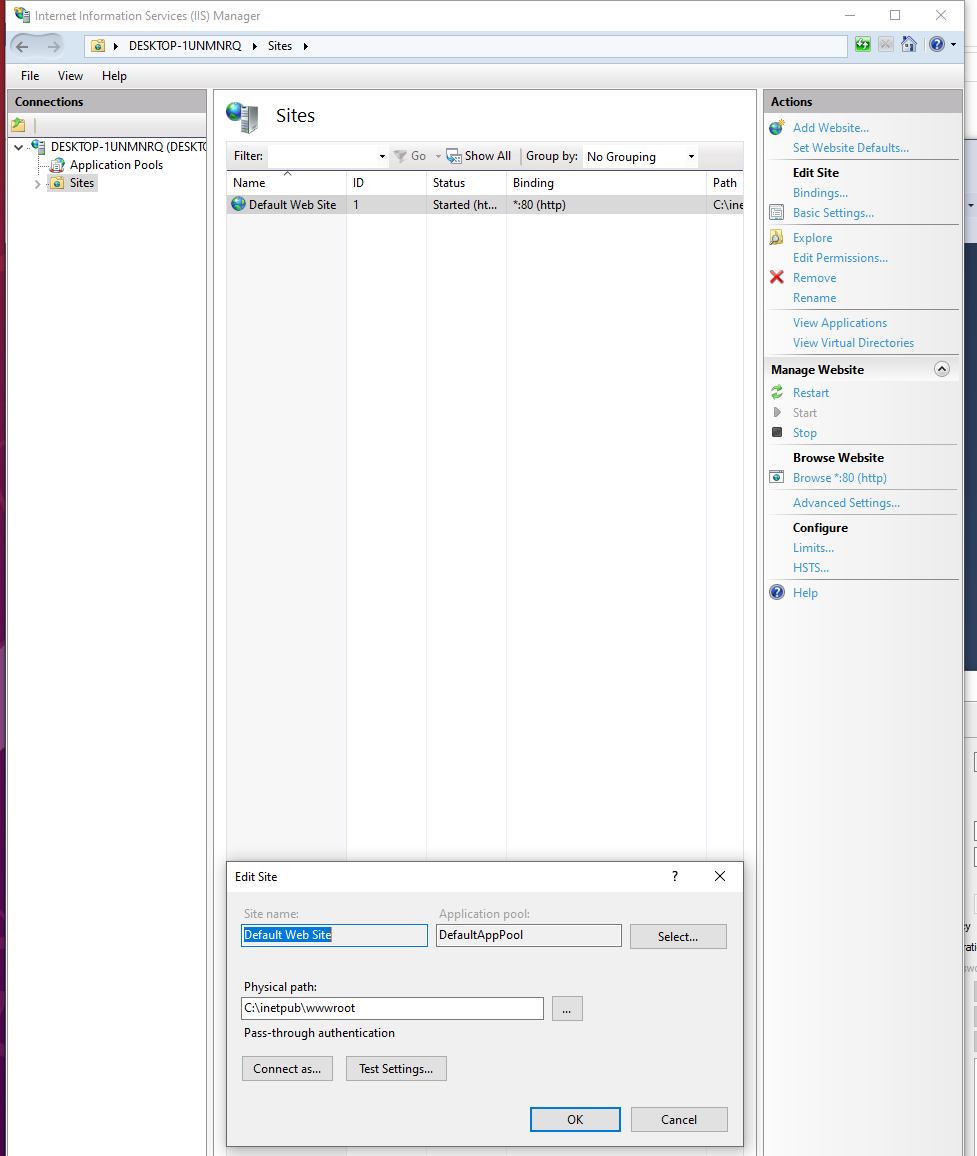Click the Basic Settings page icon
This screenshot has width=977, height=1156.
[x=776, y=212]
